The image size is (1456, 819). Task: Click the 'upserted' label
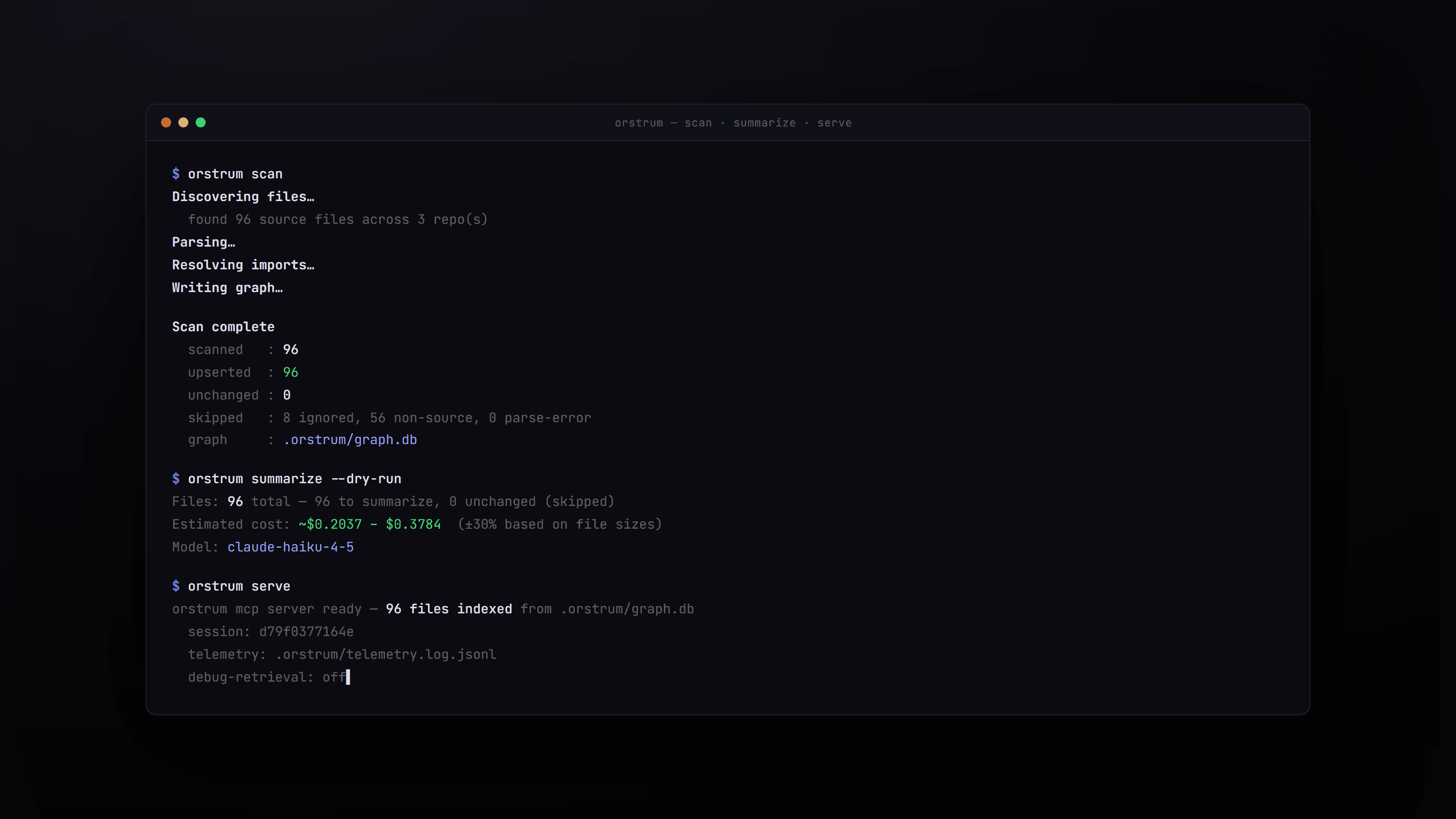[219, 373]
